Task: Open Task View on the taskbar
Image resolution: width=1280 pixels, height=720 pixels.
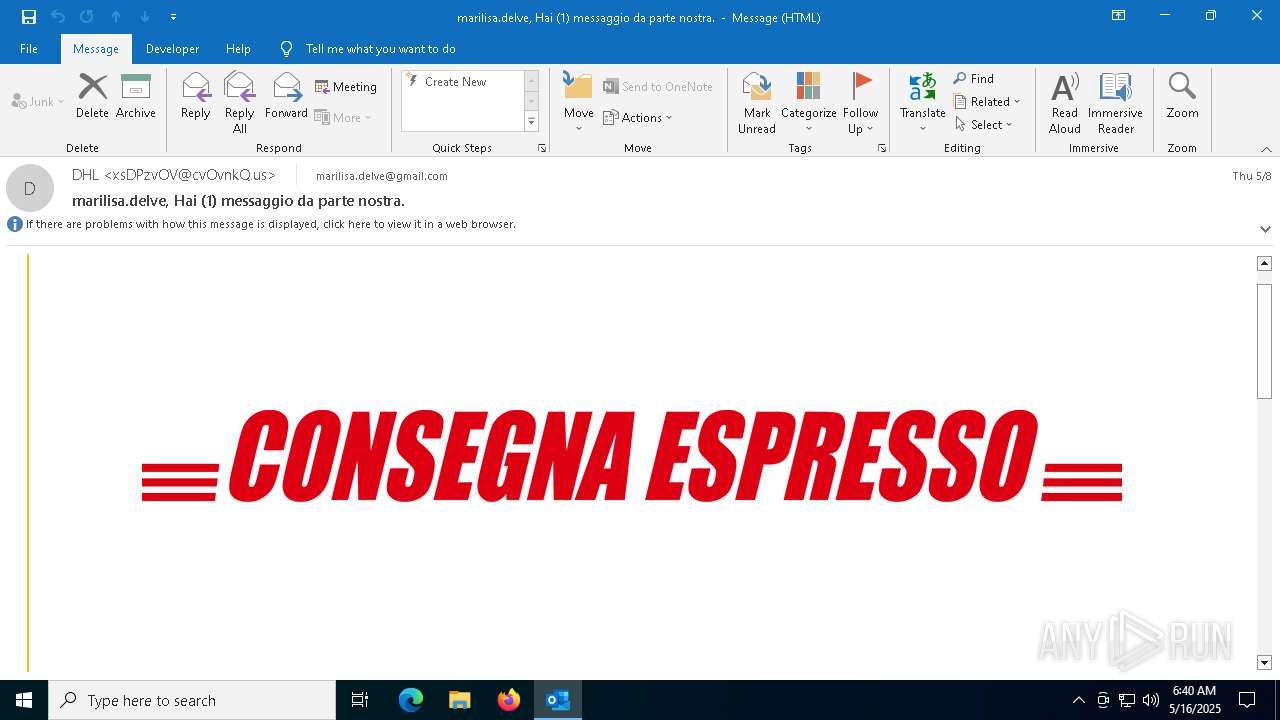Action: click(x=360, y=700)
